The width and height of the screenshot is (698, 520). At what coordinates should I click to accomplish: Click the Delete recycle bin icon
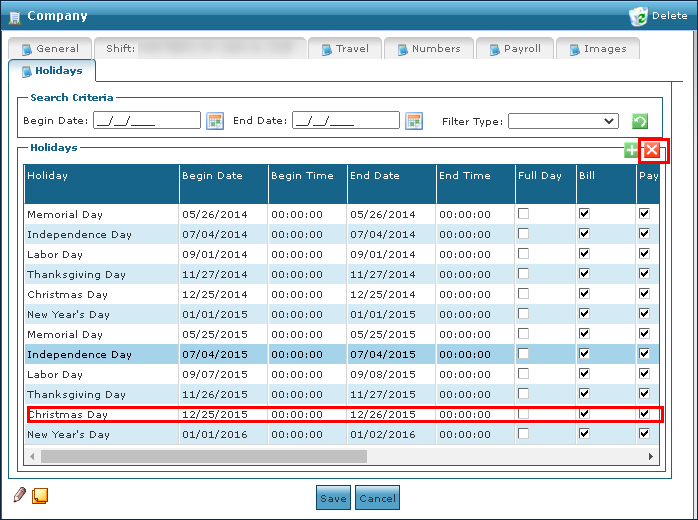639,16
